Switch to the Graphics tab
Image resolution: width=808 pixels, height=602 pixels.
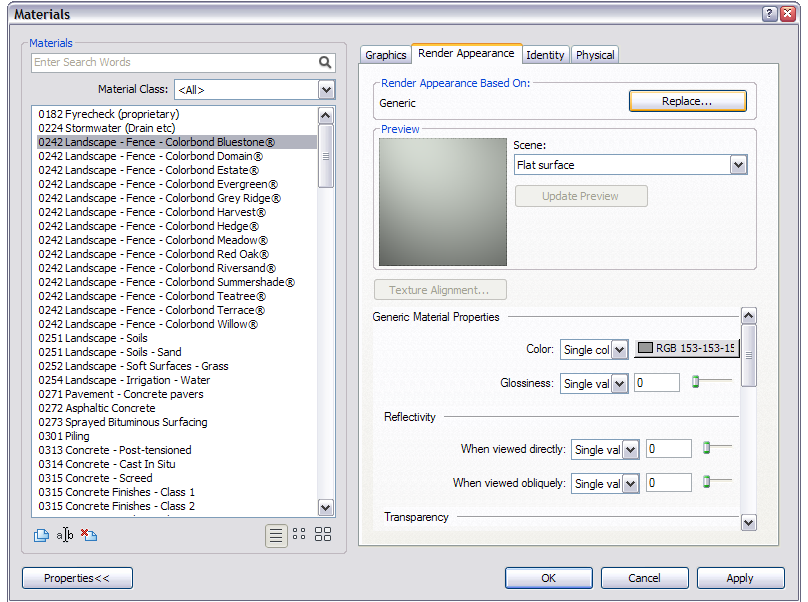click(x=386, y=55)
